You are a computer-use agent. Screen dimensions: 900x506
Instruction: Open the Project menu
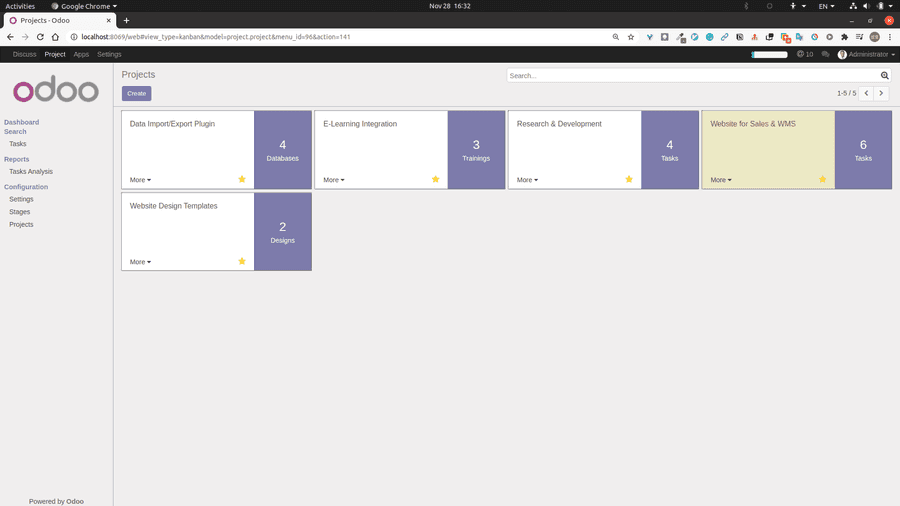(55, 55)
